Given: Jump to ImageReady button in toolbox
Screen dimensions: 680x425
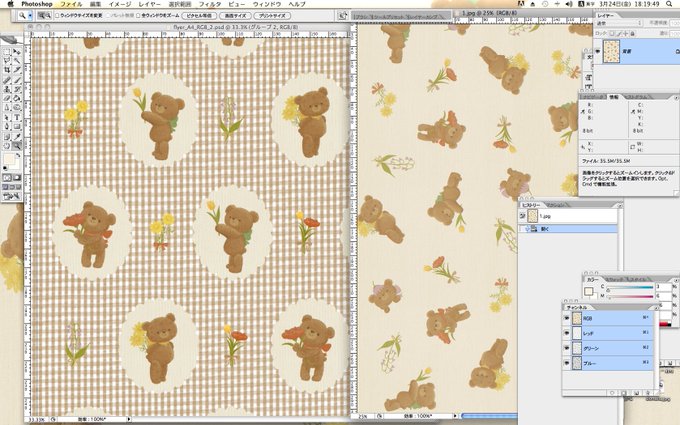Looking at the screenshot, I should point(12,197).
